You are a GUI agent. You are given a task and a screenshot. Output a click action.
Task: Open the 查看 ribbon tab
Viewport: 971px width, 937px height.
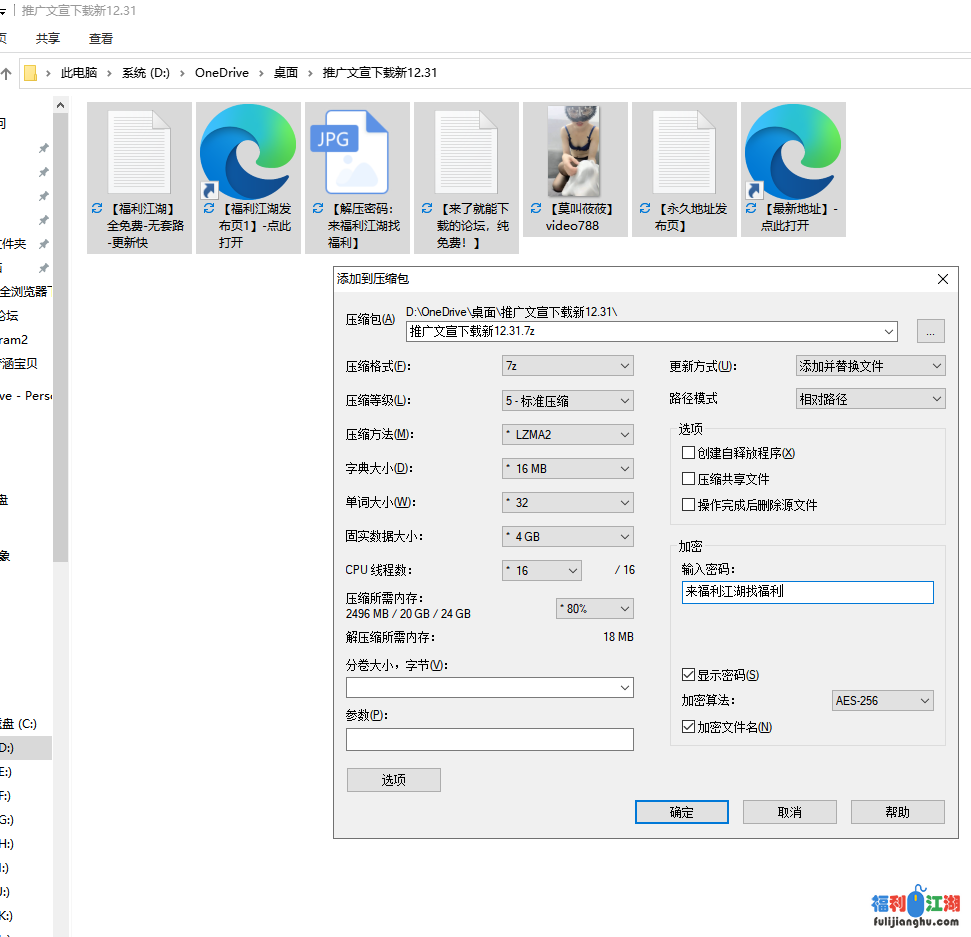pos(101,38)
